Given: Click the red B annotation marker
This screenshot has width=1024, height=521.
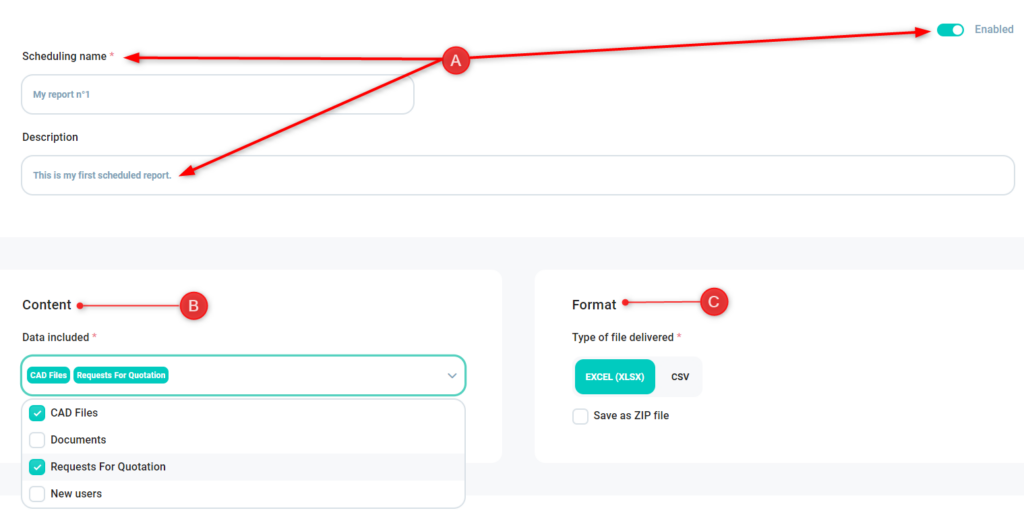Looking at the screenshot, I should click(193, 305).
